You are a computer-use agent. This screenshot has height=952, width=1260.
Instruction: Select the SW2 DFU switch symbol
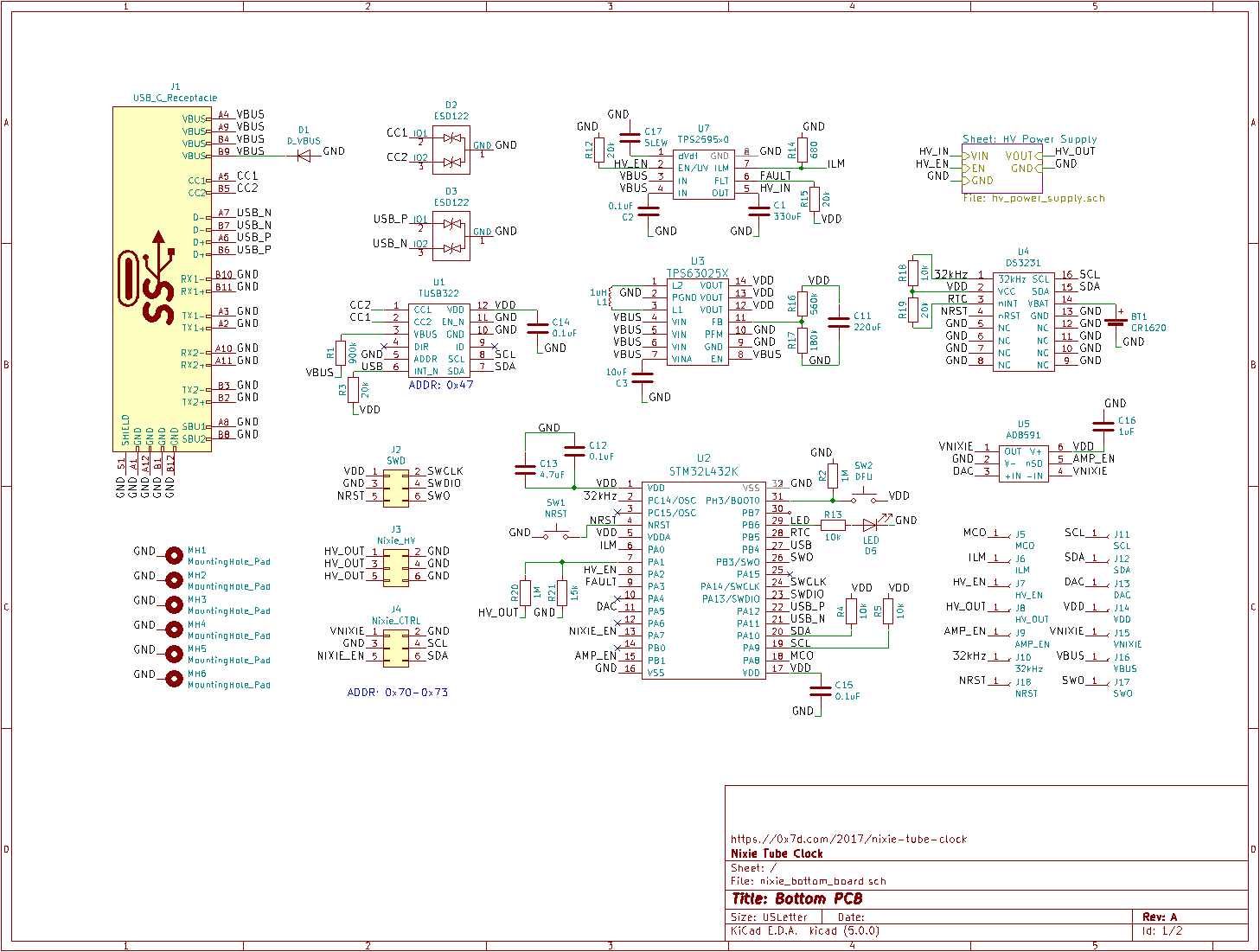(x=863, y=496)
